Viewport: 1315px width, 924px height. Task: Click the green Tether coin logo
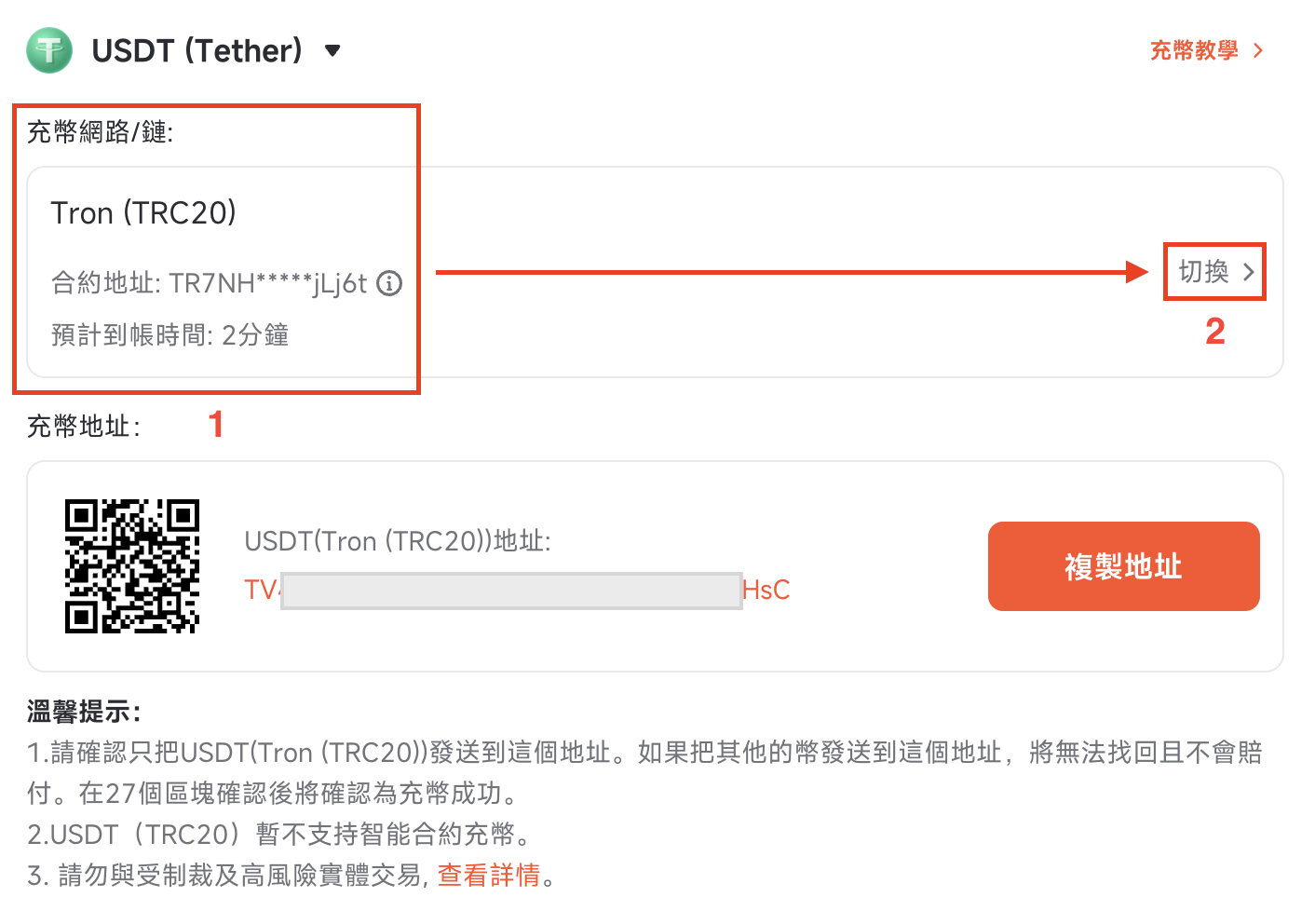click(x=49, y=50)
